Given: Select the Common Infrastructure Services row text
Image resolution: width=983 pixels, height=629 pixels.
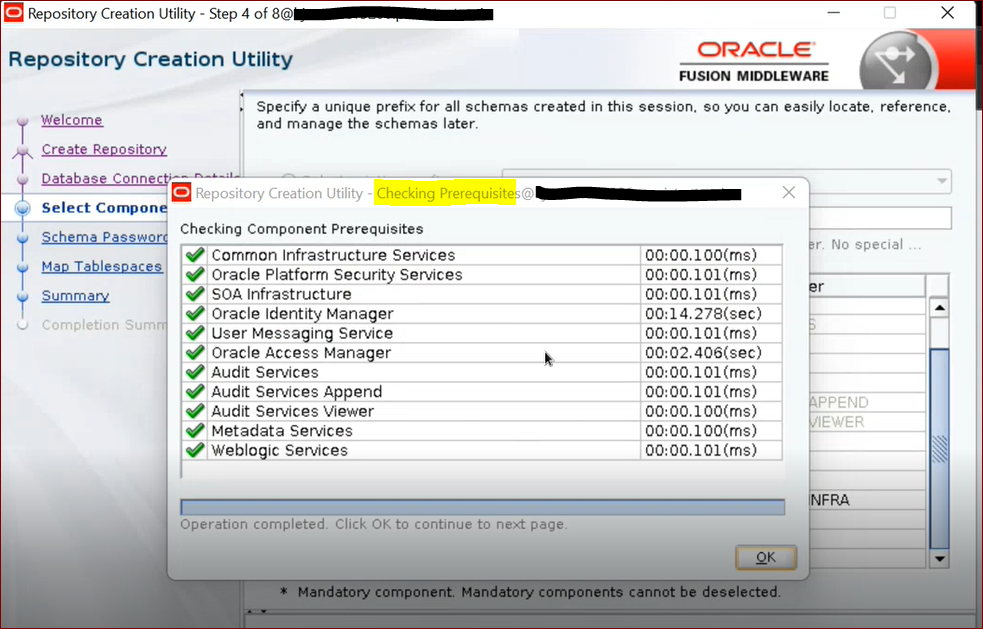Looking at the screenshot, I should (334, 255).
